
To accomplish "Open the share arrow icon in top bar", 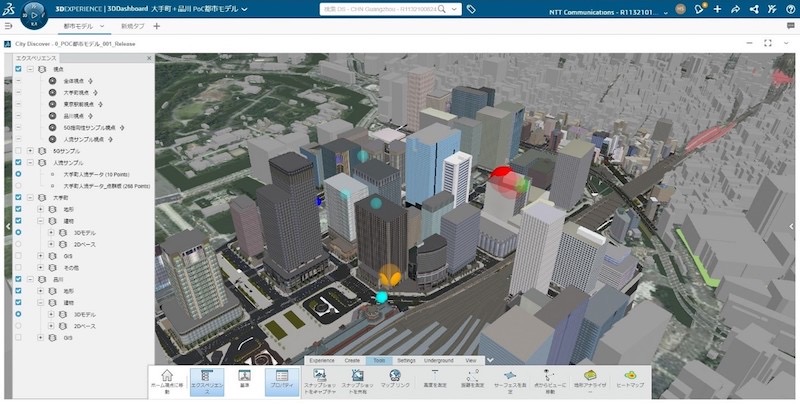I will [x=735, y=9].
